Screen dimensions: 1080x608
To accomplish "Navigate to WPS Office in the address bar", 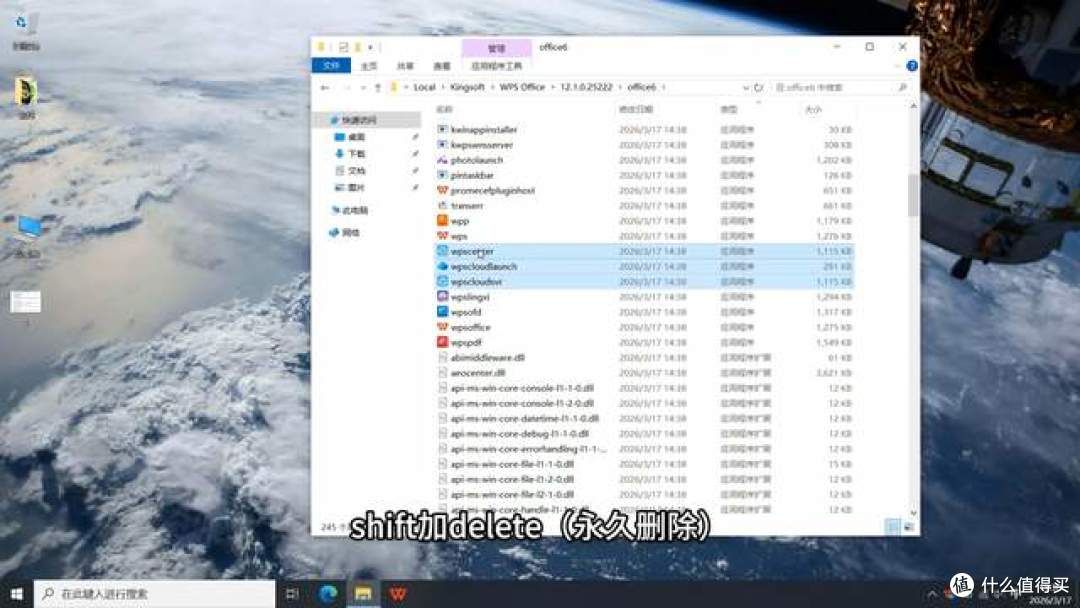I will pos(522,87).
